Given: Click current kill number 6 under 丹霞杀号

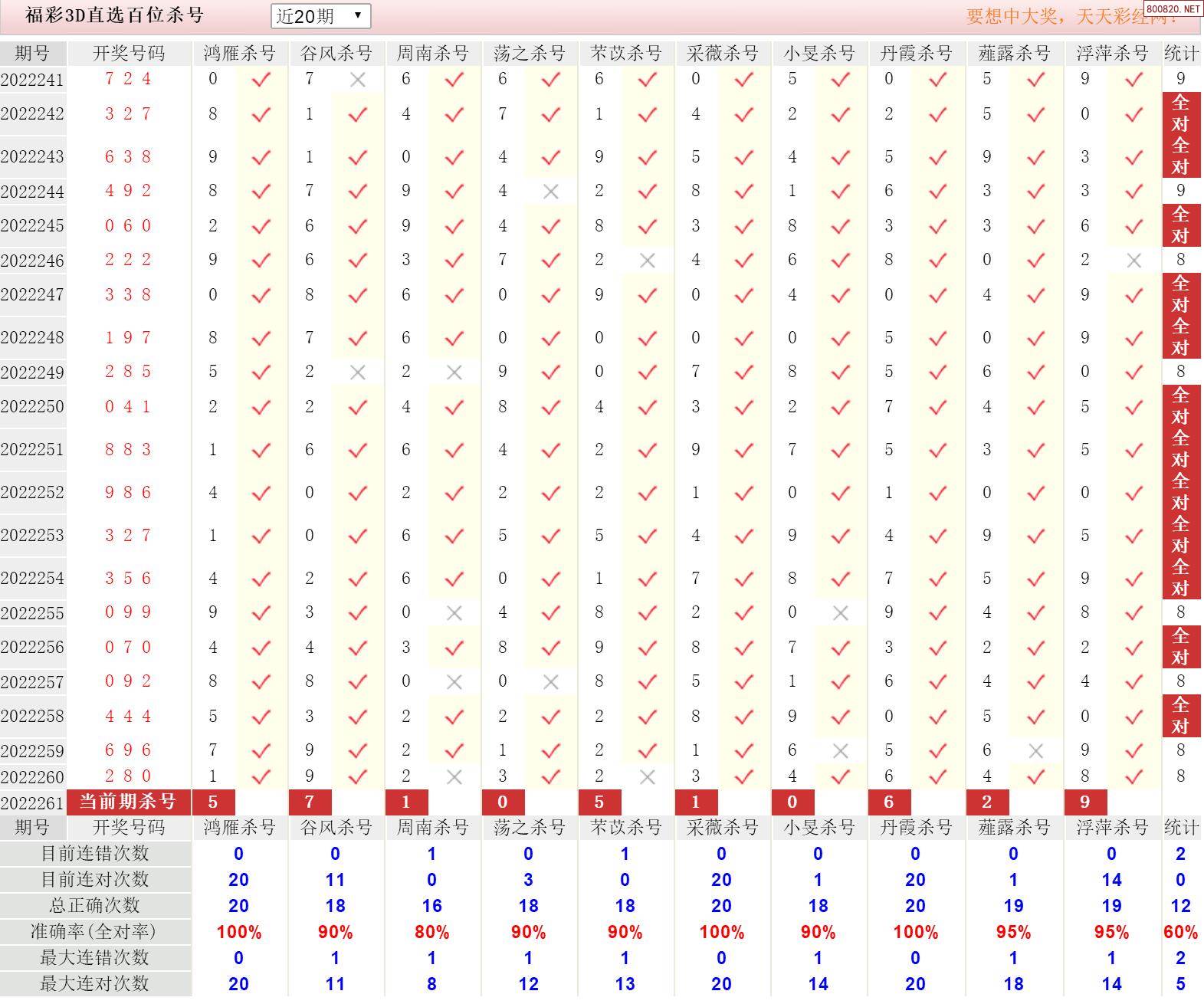Looking at the screenshot, I should [x=889, y=802].
